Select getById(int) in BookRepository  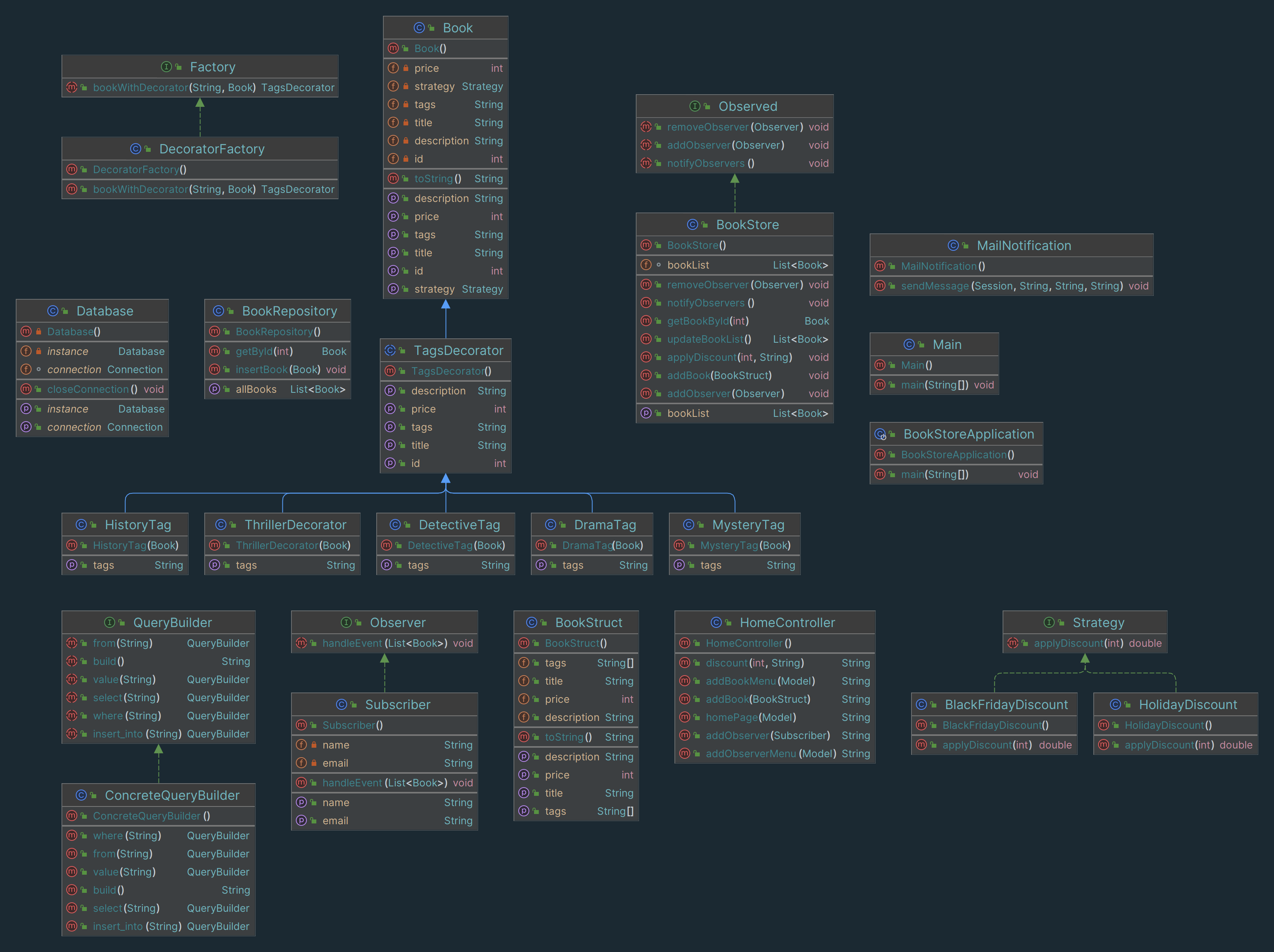pos(278,352)
